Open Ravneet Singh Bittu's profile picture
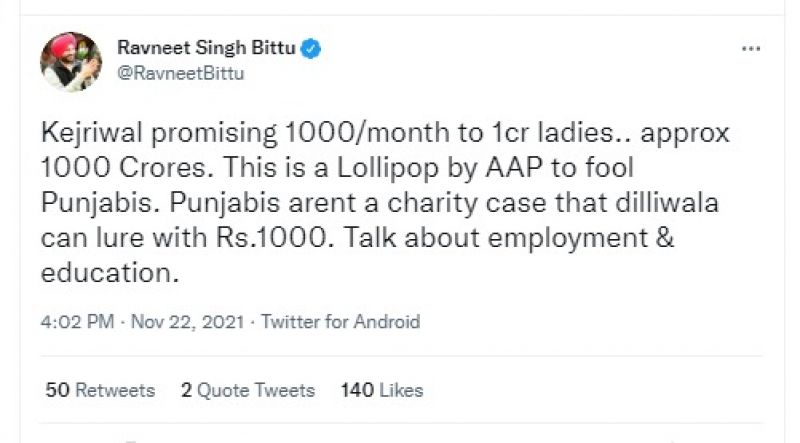This screenshot has height=443, width=800. pos(72,60)
